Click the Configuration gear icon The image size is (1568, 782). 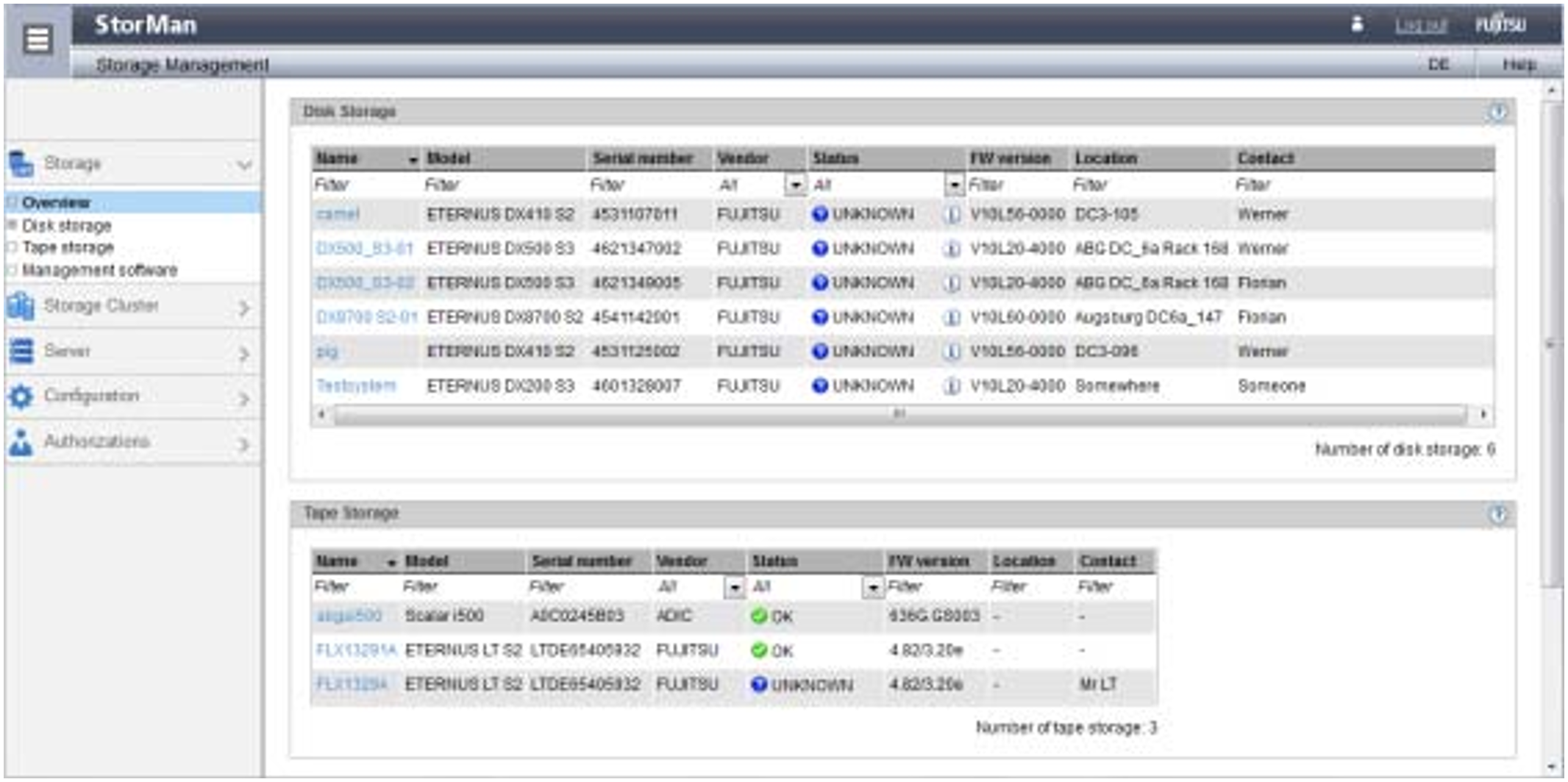tap(21, 397)
